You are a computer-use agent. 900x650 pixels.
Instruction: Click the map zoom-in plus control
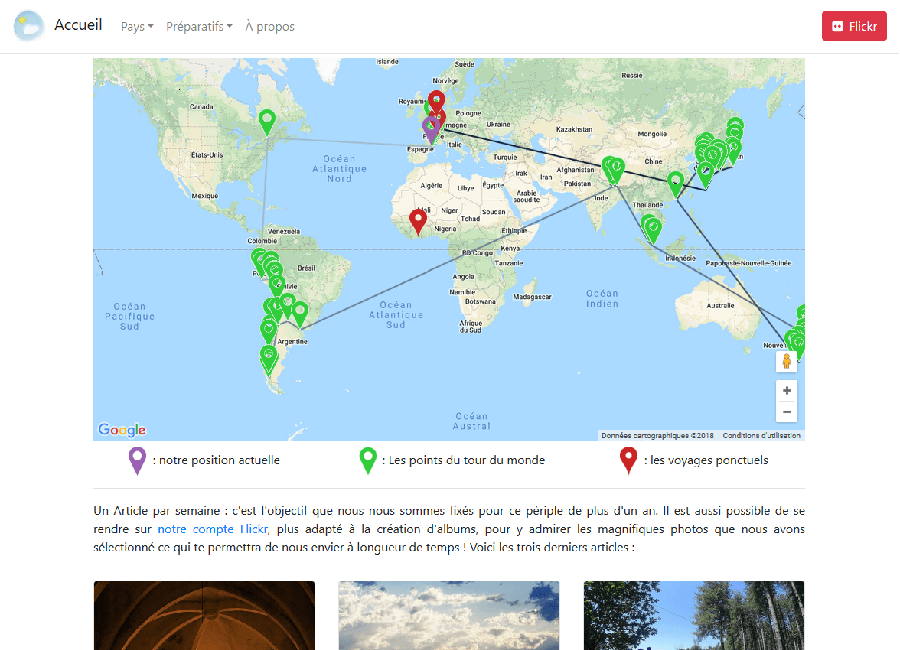787,390
